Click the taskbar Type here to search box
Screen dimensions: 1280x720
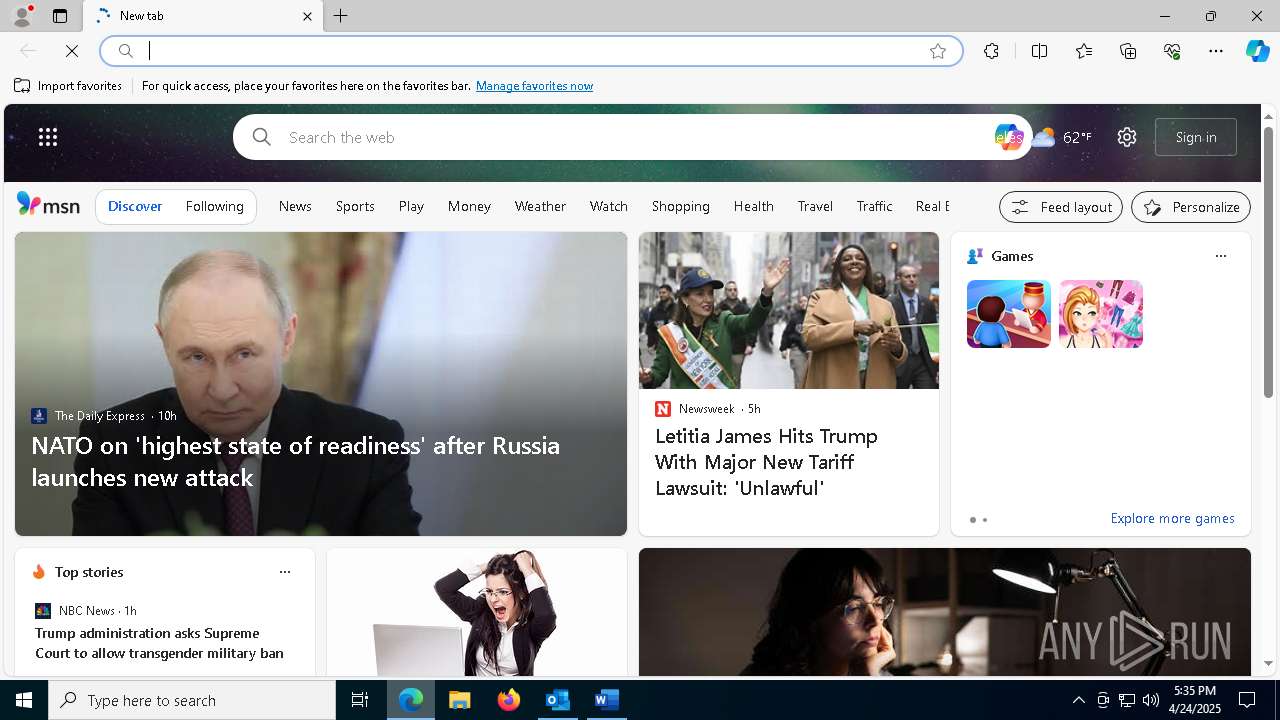pos(192,700)
